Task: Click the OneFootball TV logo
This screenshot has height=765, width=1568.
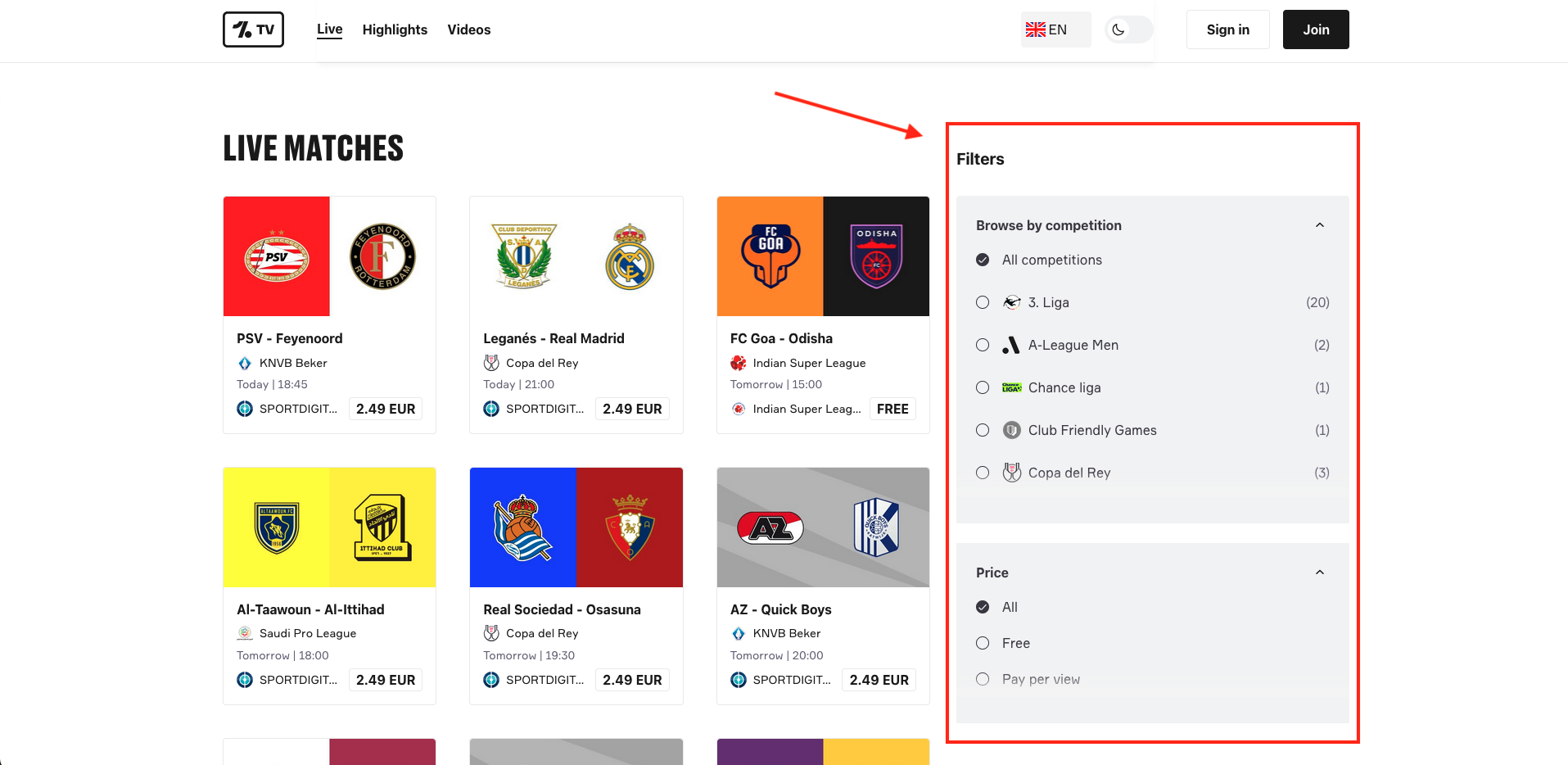Action: [252, 29]
